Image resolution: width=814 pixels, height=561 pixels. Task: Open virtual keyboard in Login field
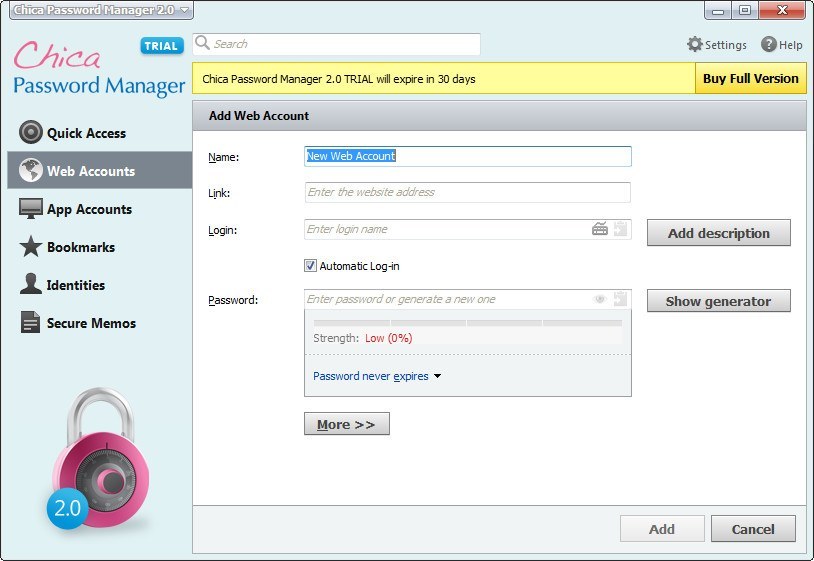(600, 228)
